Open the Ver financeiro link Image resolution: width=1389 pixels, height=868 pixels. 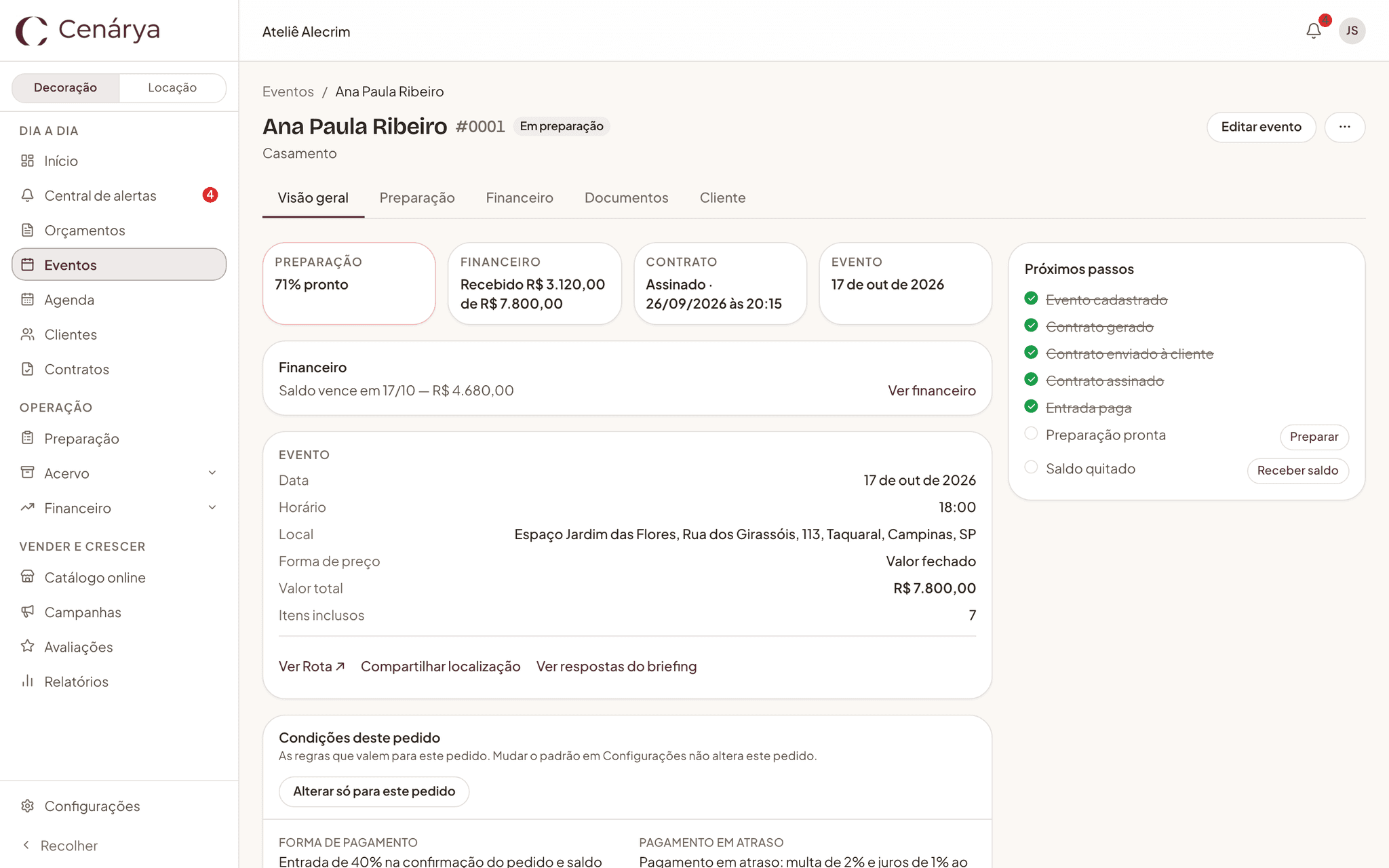click(x=932, y=391)
